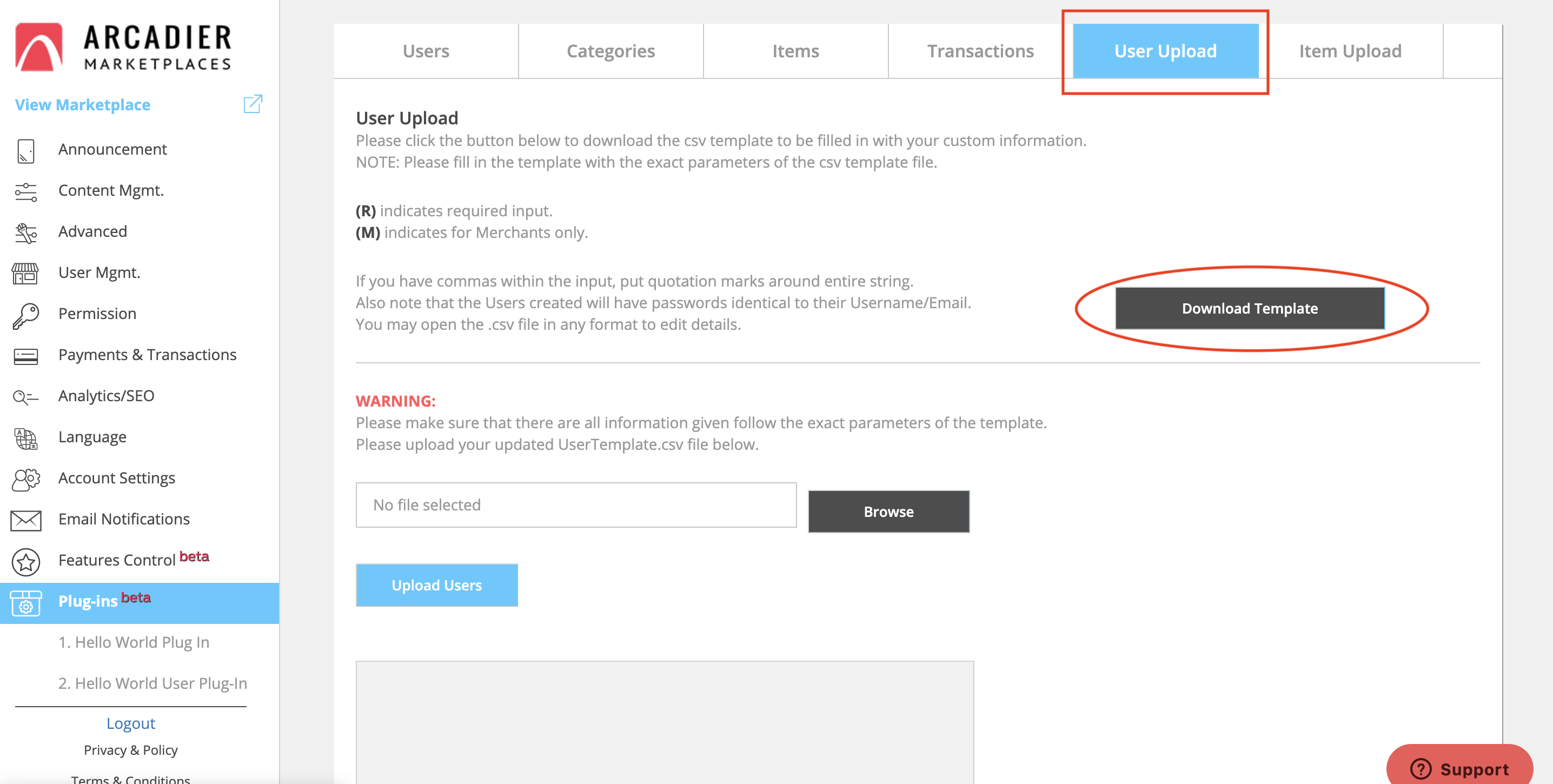1553x784 pixels.
Task: Click the Analytics/SEO magnifier icon
Action: [25, 397]
